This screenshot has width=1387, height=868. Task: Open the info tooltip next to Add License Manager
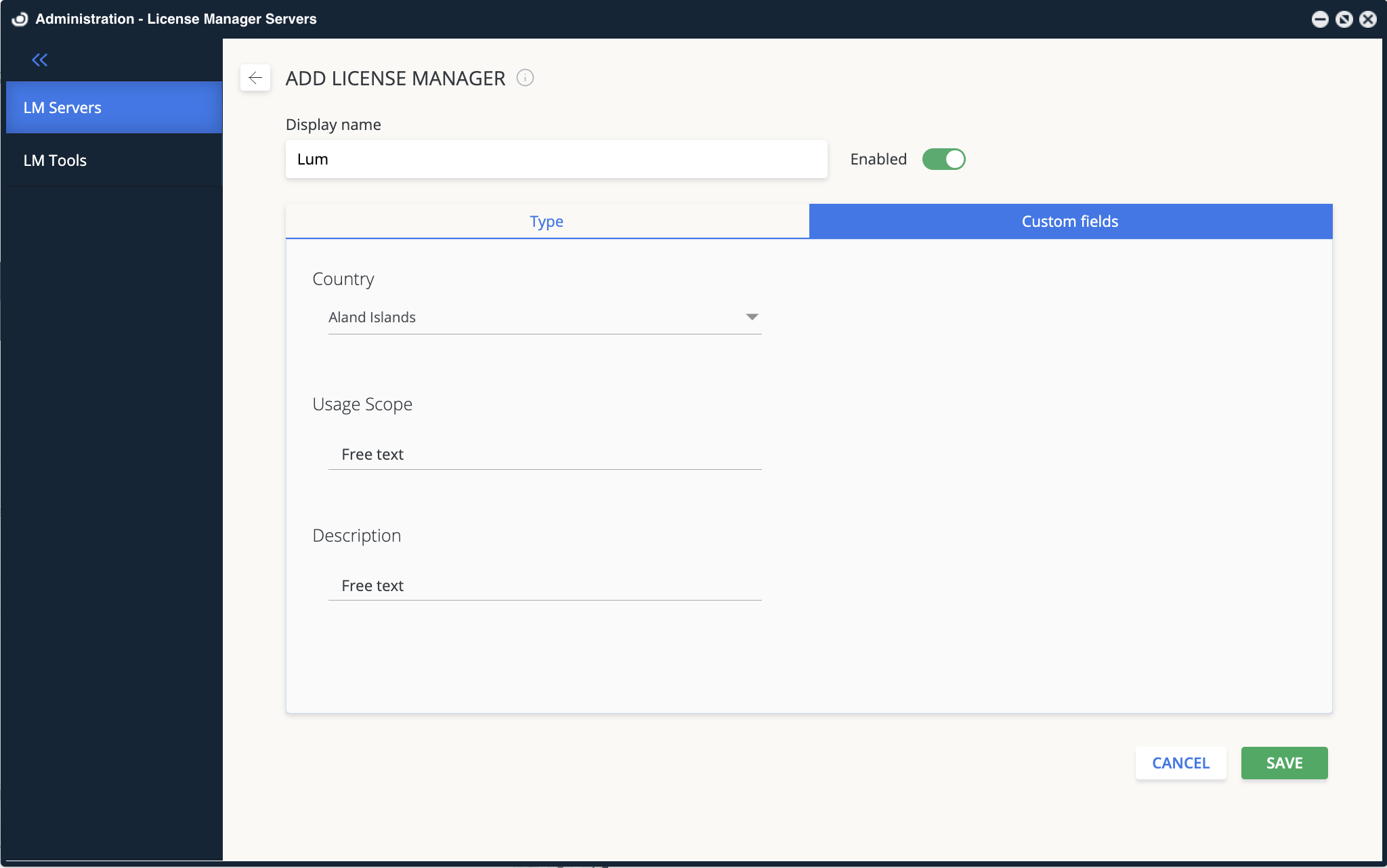pos(525,78)
